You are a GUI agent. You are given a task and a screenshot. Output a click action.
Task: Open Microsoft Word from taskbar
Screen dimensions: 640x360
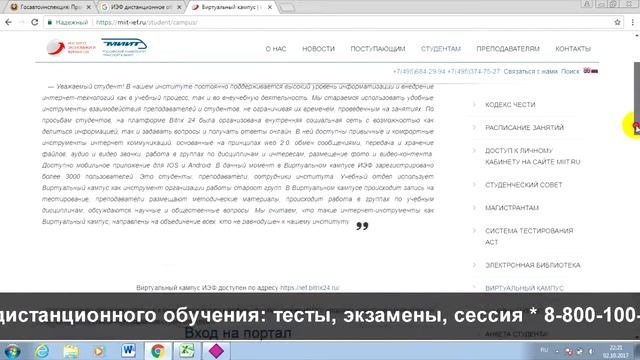pos(128,351)
